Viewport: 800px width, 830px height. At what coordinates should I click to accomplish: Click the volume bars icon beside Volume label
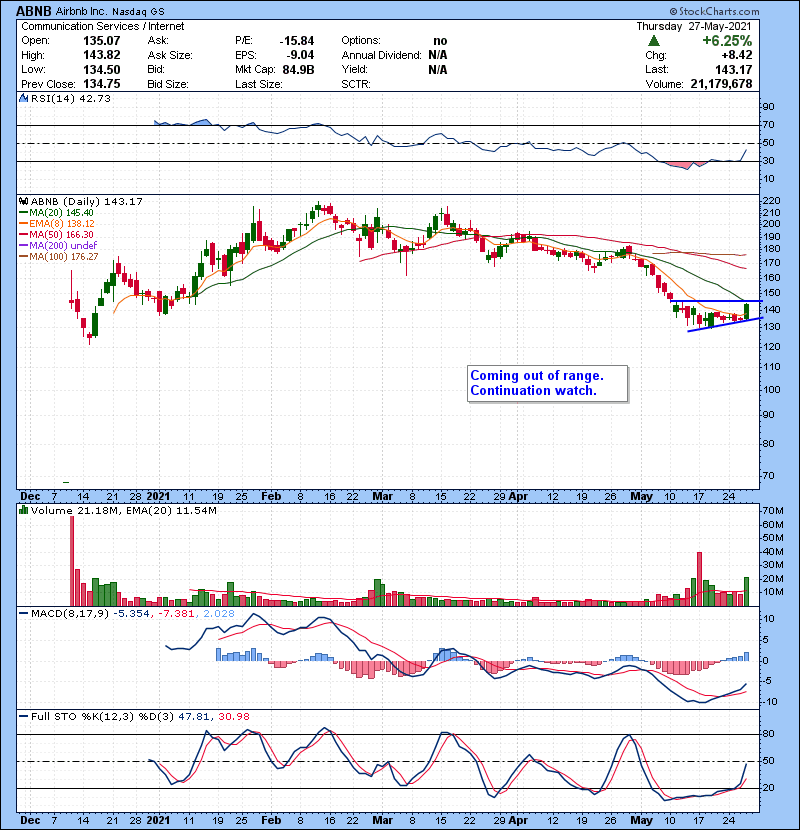23,510
